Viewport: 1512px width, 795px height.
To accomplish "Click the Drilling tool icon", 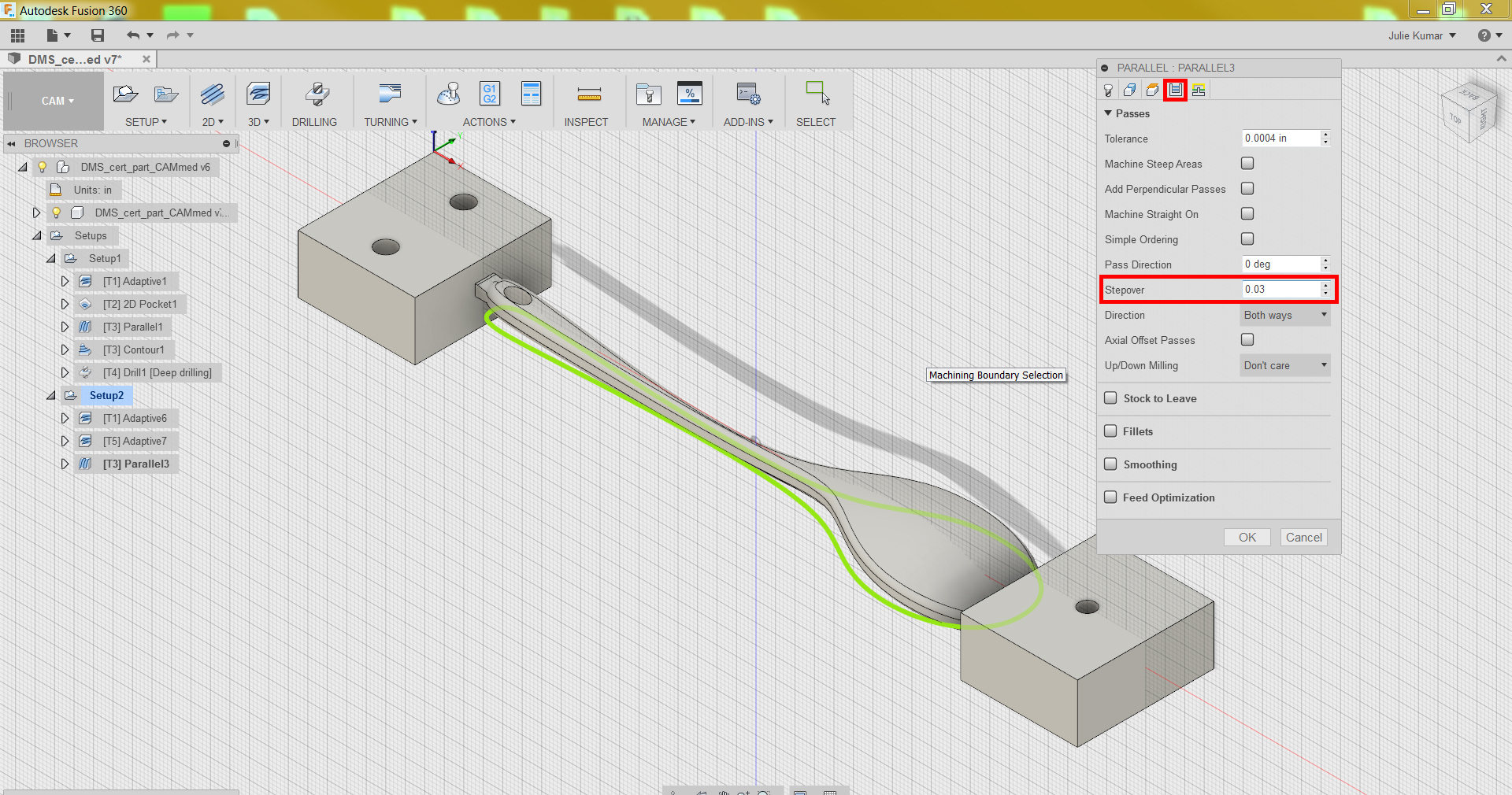I will click(x=317, y=94).
